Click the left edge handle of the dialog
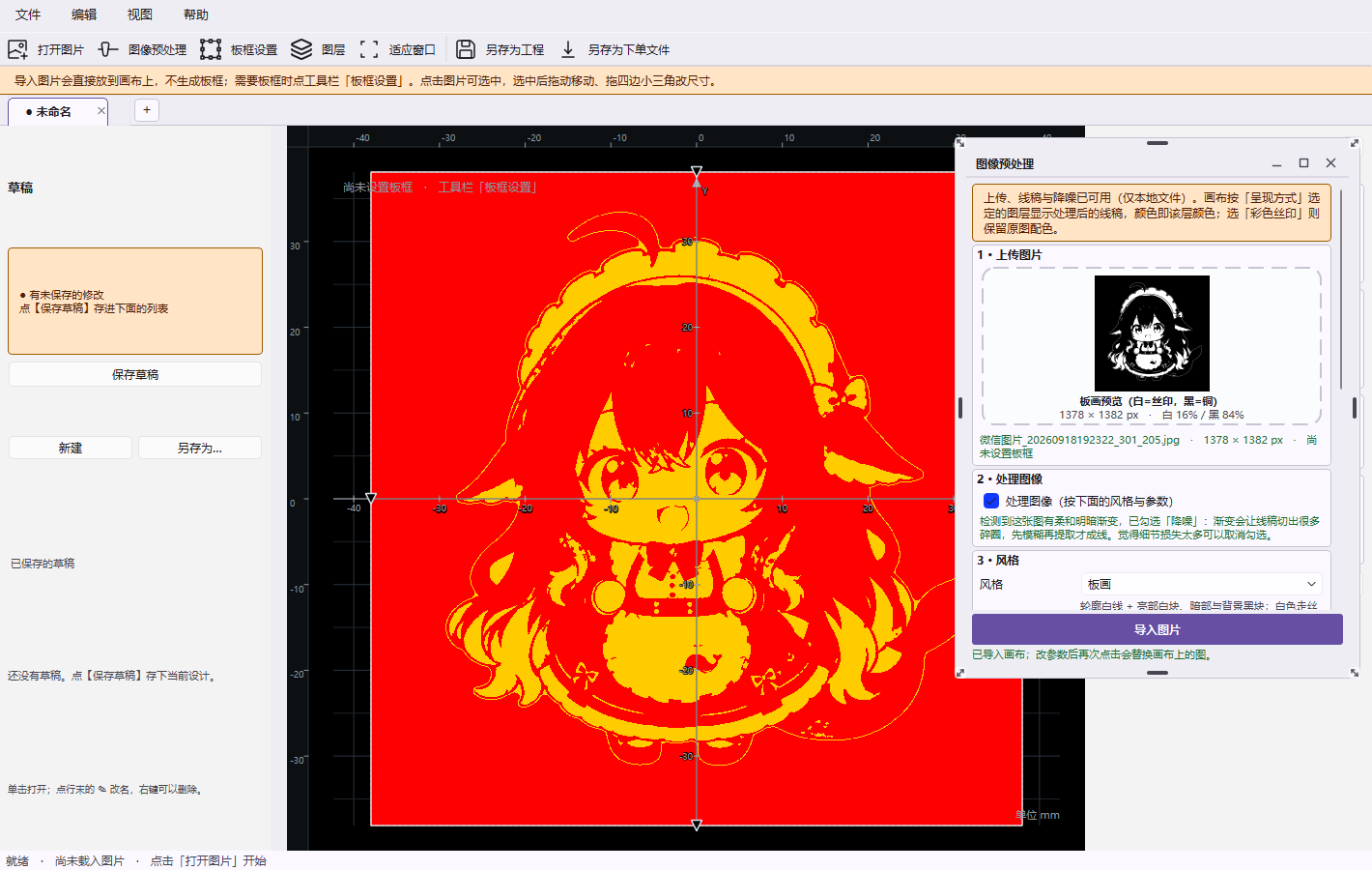Image resolution: width=1372 pixels, height=870 pixels. 959,408
